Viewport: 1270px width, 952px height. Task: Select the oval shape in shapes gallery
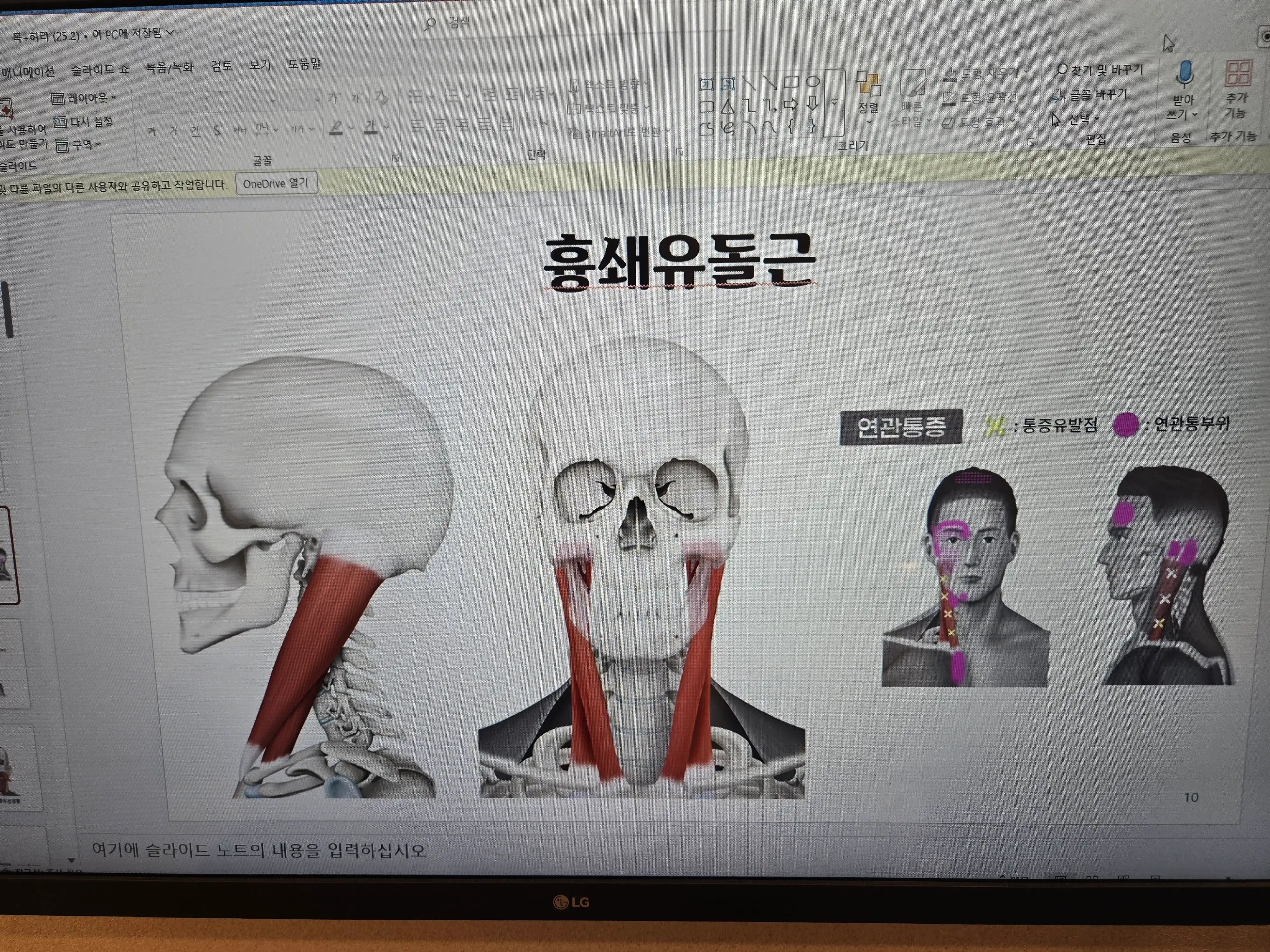pos(812,82)
